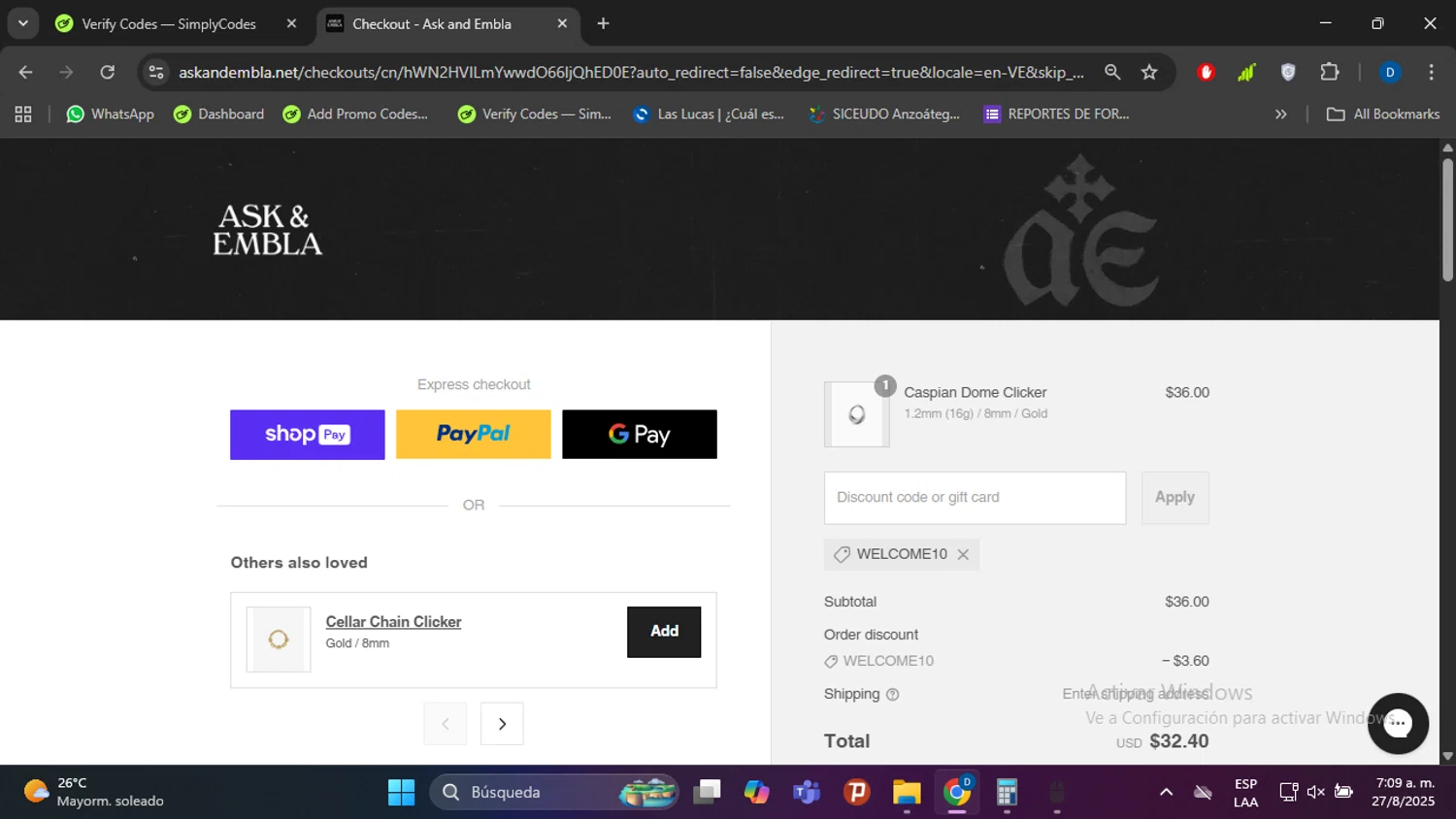Open the shield extension icon
1456x819 pixels.
(1288, 72)
